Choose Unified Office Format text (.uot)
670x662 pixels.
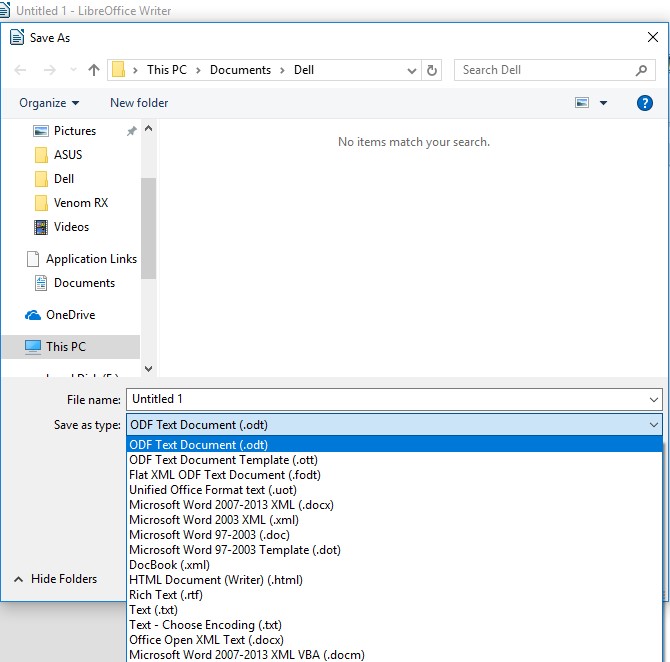coord(394,490)
